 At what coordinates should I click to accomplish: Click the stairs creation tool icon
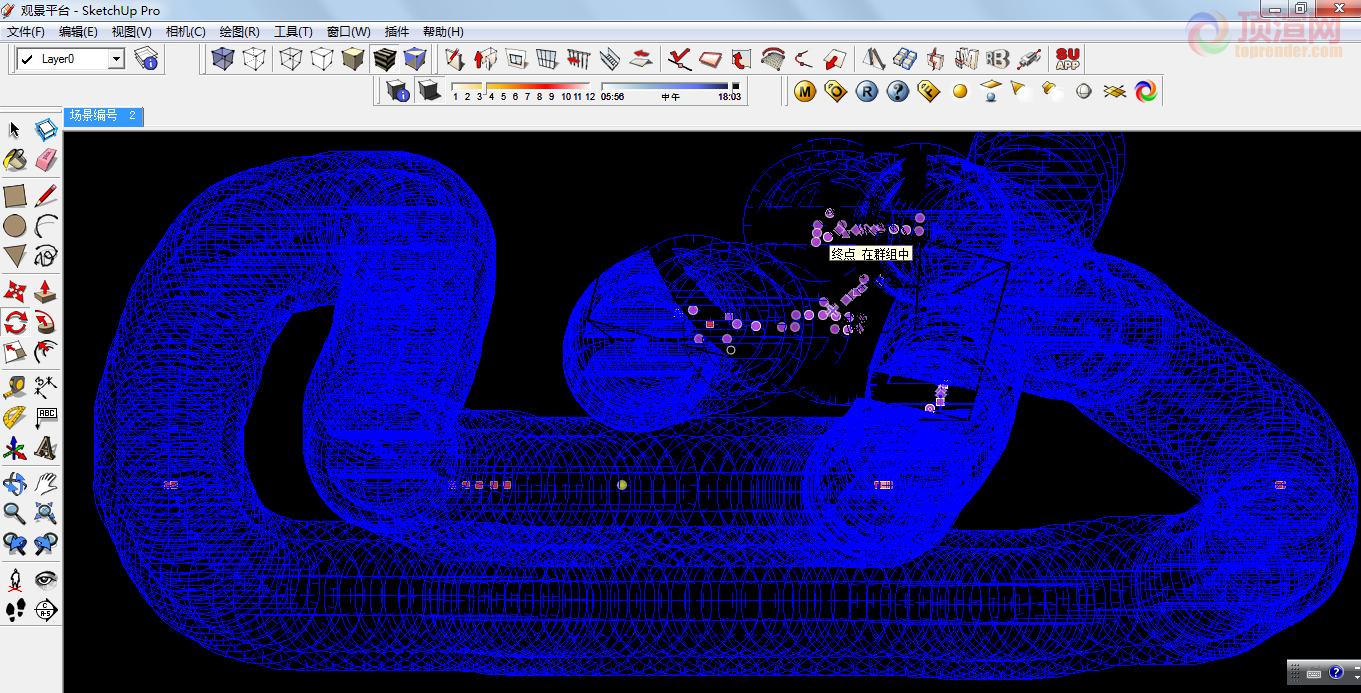tap(610, 59)
